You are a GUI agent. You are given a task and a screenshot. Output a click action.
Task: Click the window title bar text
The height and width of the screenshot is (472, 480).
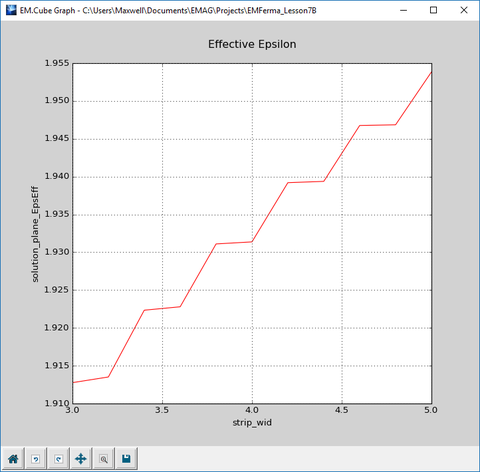click(168, 11)
